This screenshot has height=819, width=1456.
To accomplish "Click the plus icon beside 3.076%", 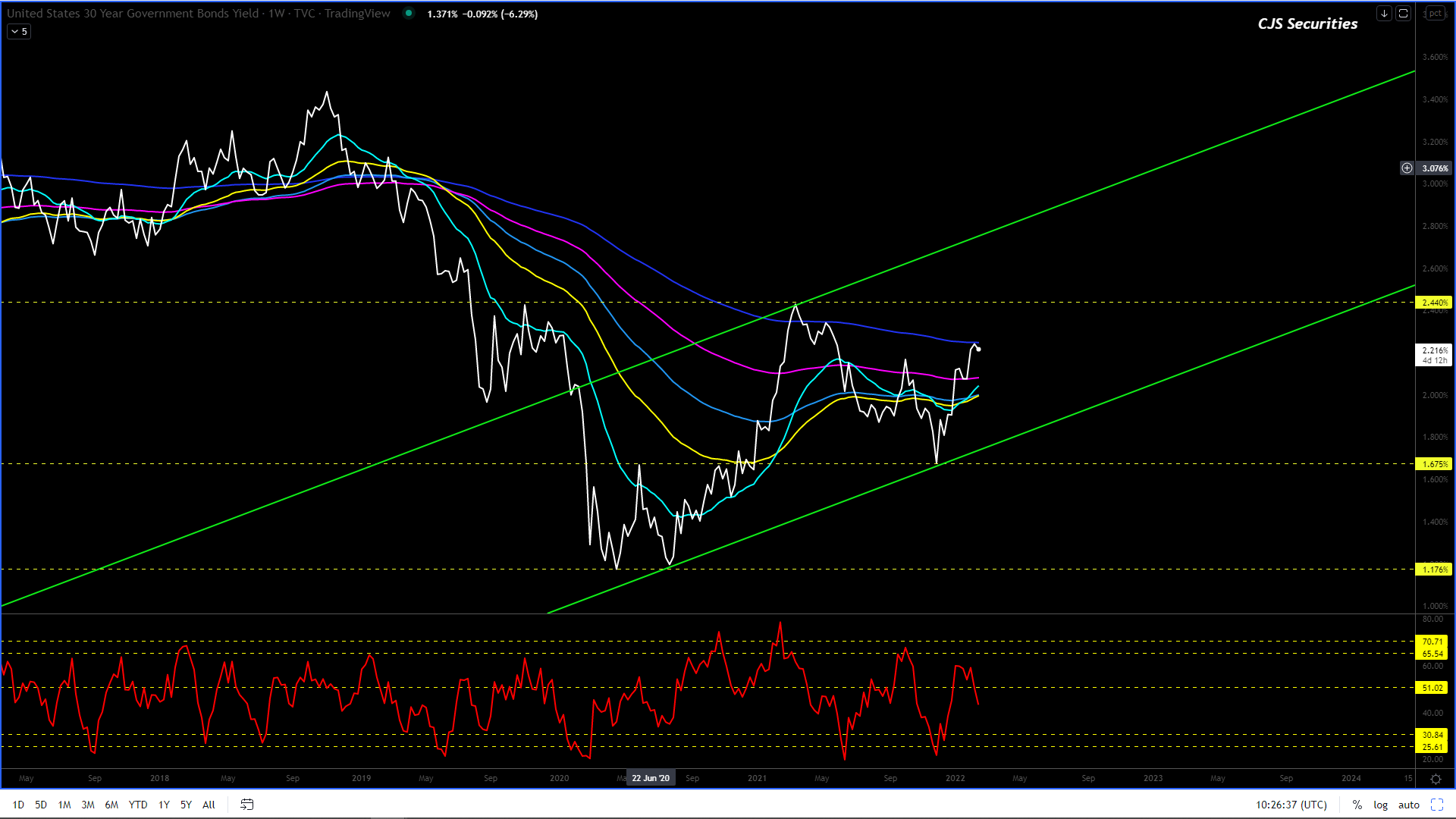I will click(x=1407, y=168).
